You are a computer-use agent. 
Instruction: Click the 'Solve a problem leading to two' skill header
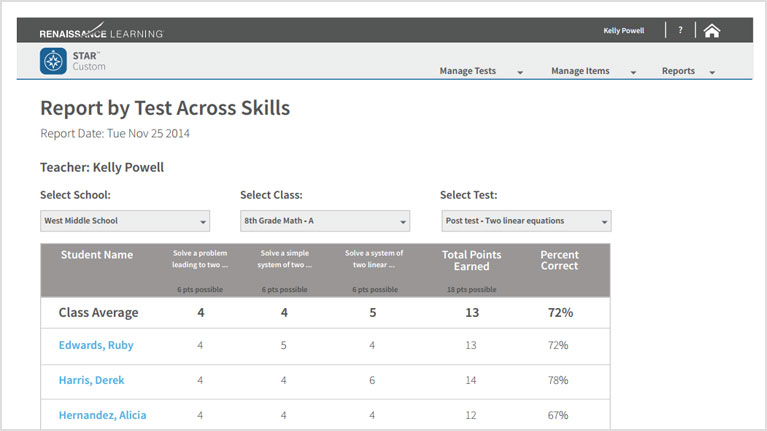click(x=200, y=259)
